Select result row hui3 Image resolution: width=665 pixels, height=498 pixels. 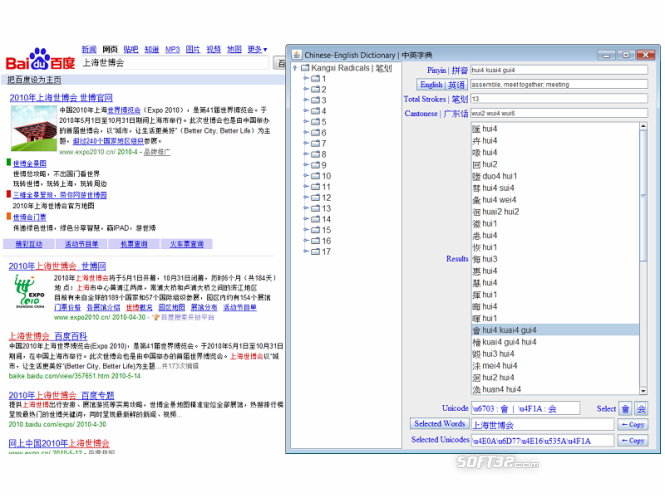pyautogui.click(x=555, y=259)
